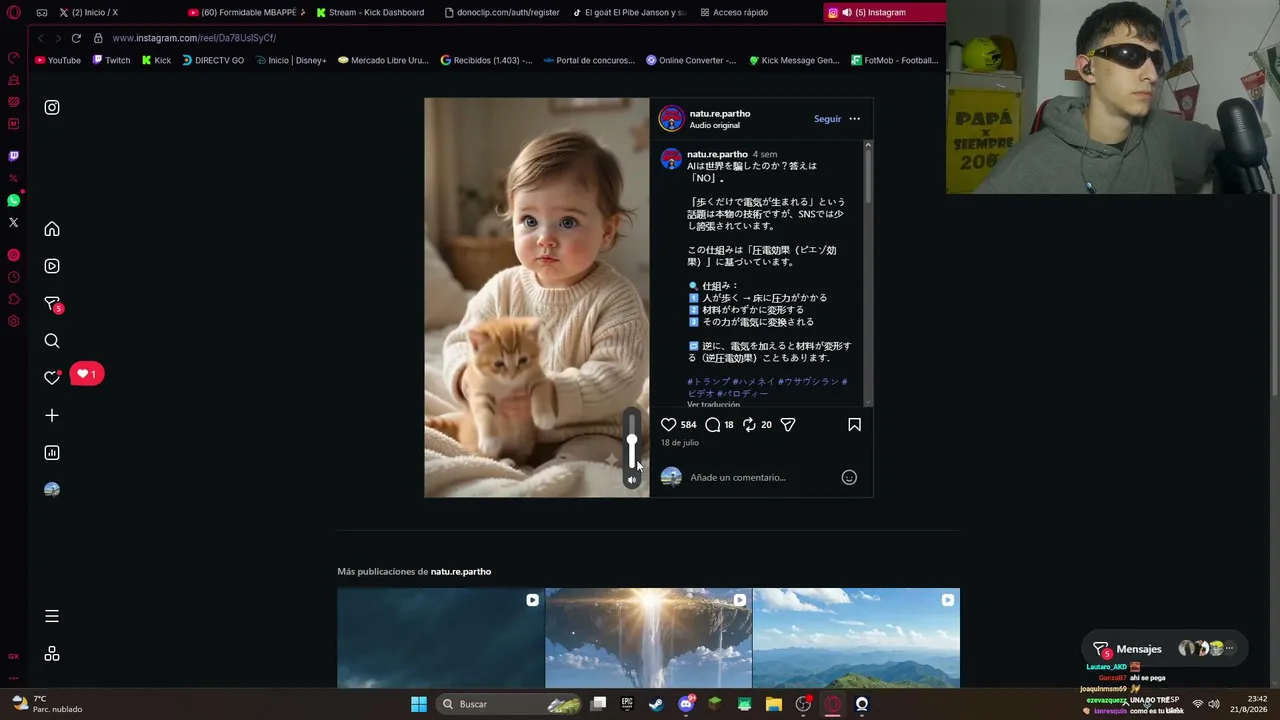The height and width of the screenshot is (720, 1280).
Task: Click inside the Añade un comentario field
Action: tap(760, 478)
